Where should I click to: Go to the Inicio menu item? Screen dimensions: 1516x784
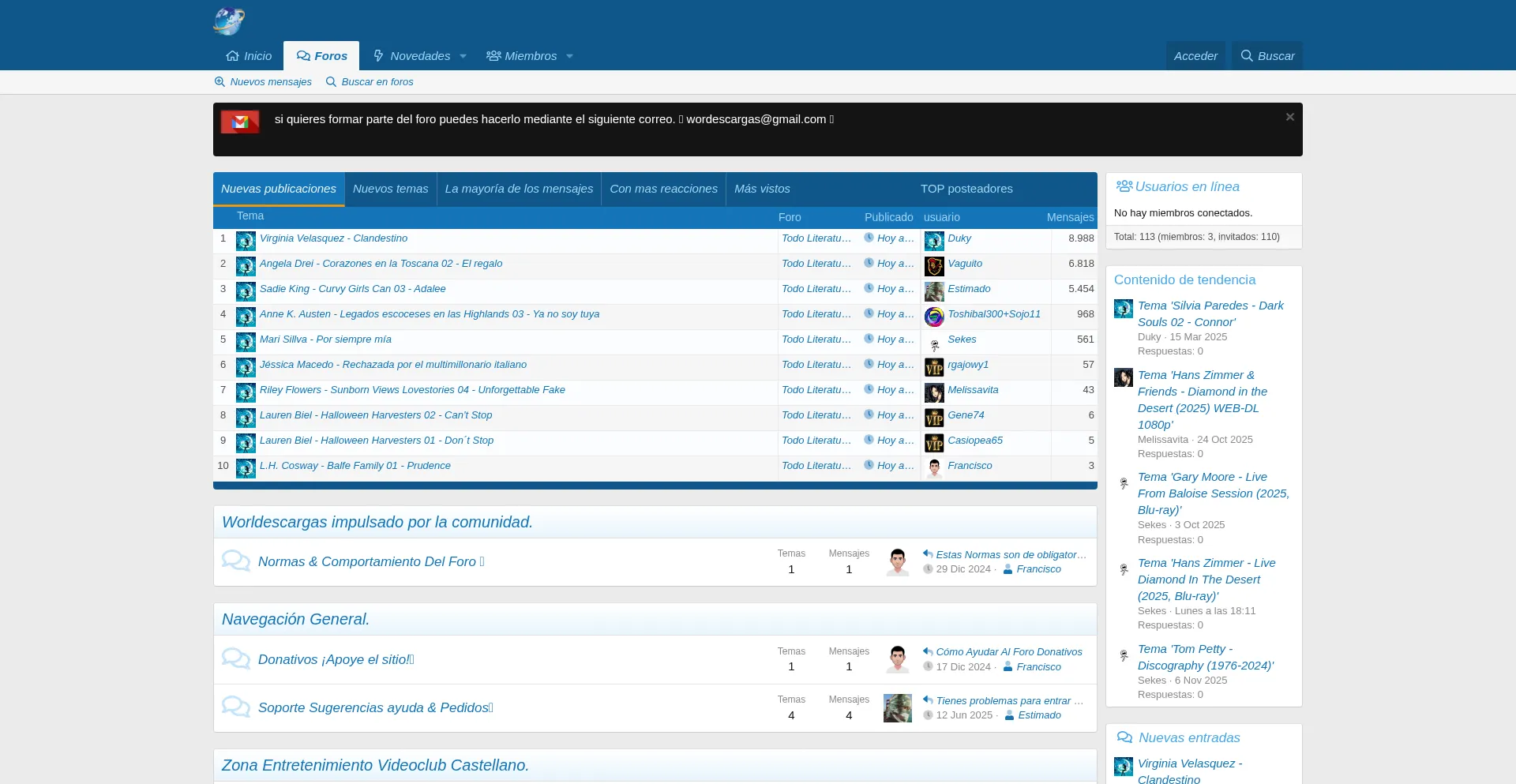(249, 56)
